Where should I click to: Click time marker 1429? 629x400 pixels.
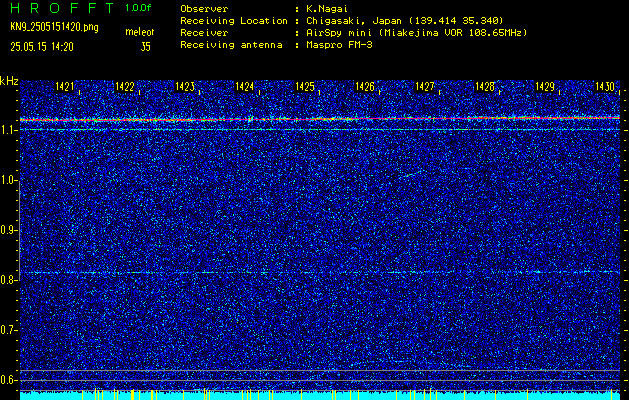[x=545, y=87]
